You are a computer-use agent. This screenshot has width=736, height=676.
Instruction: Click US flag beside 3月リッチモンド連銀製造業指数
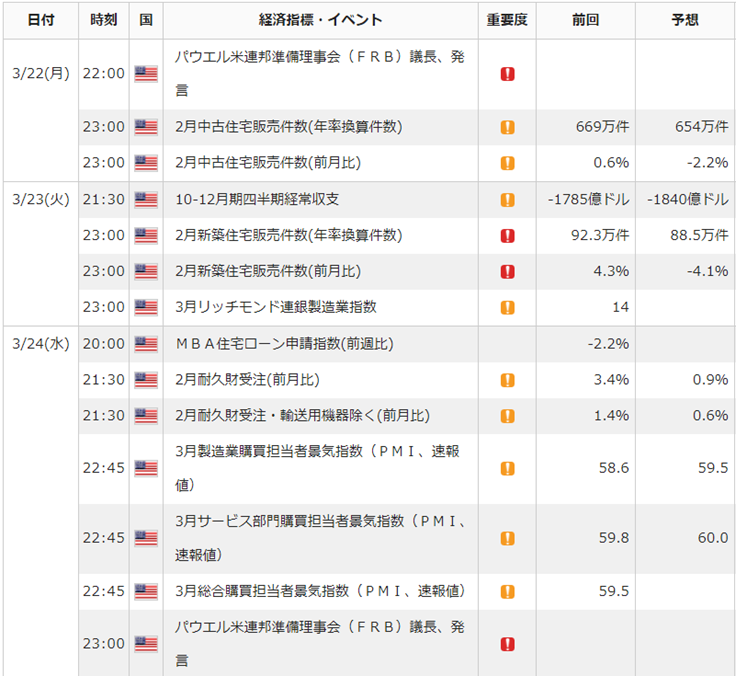point(146,307)
